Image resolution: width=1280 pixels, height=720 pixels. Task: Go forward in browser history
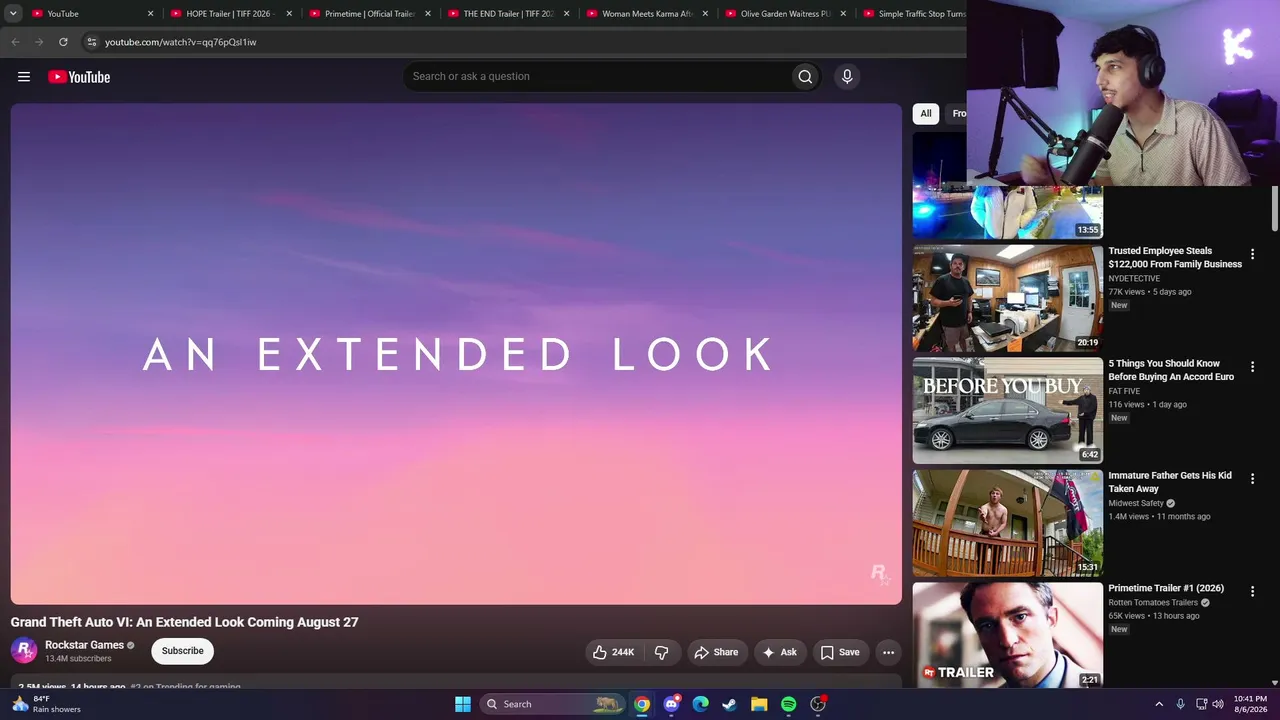tap(39, 42)
